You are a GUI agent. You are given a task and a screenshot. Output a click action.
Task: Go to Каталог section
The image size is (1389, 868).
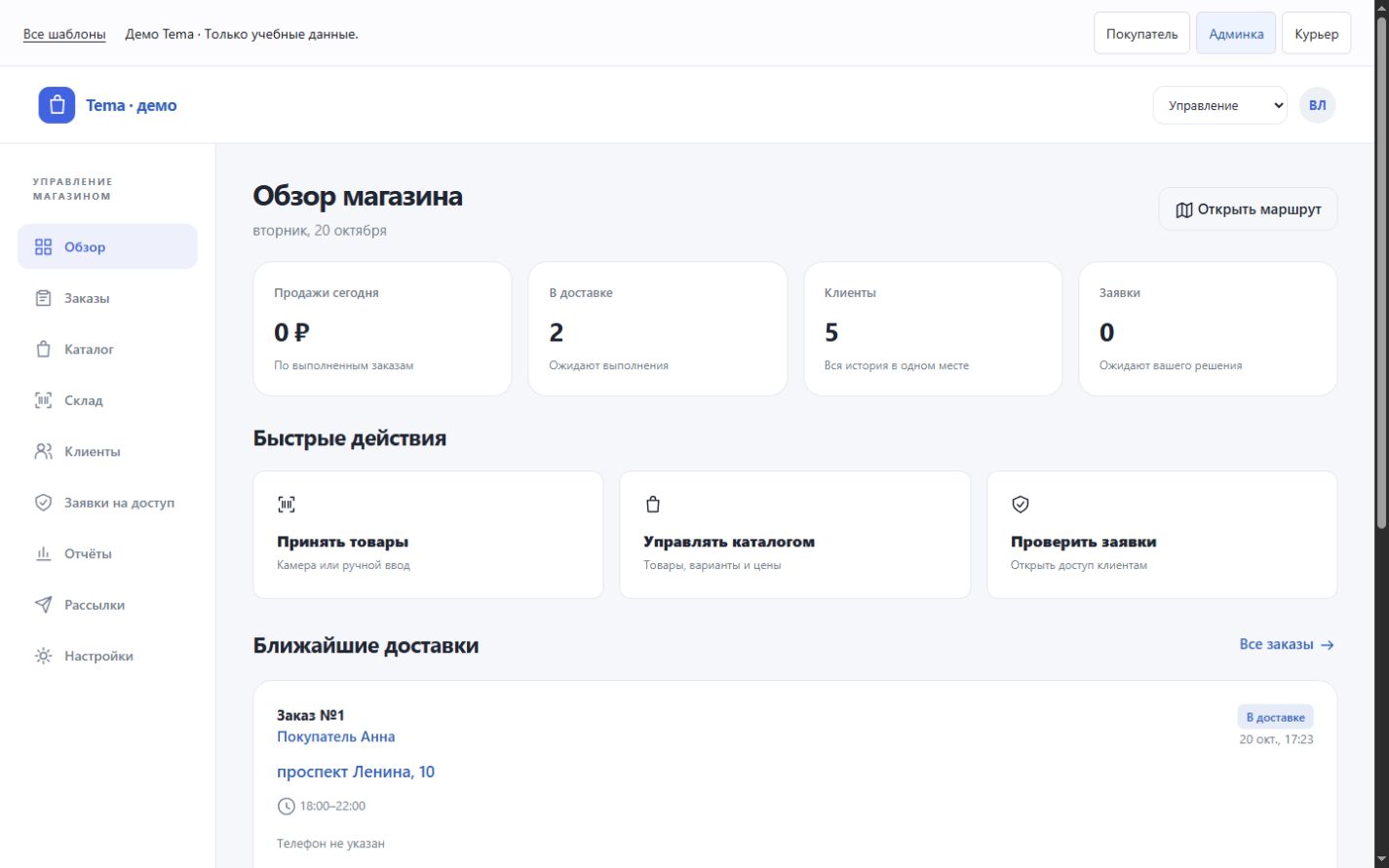107,349
